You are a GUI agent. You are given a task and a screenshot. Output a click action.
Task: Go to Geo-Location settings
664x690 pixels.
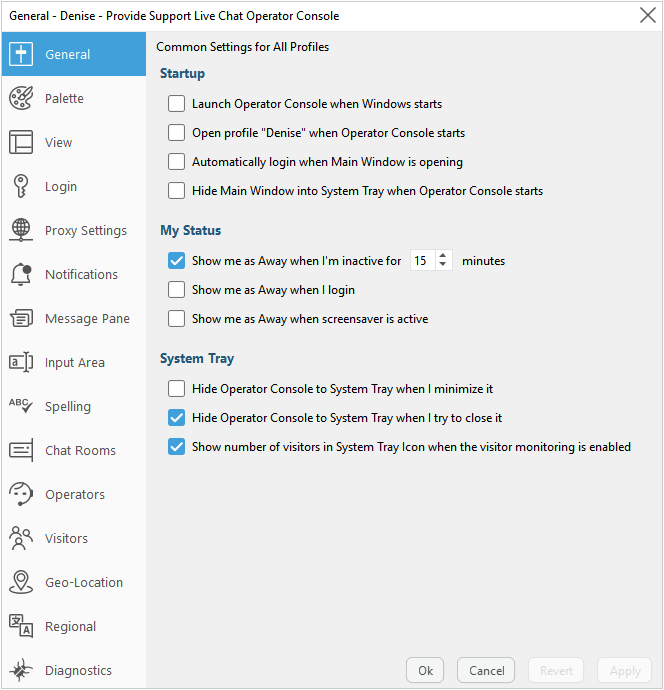point(73,582)
